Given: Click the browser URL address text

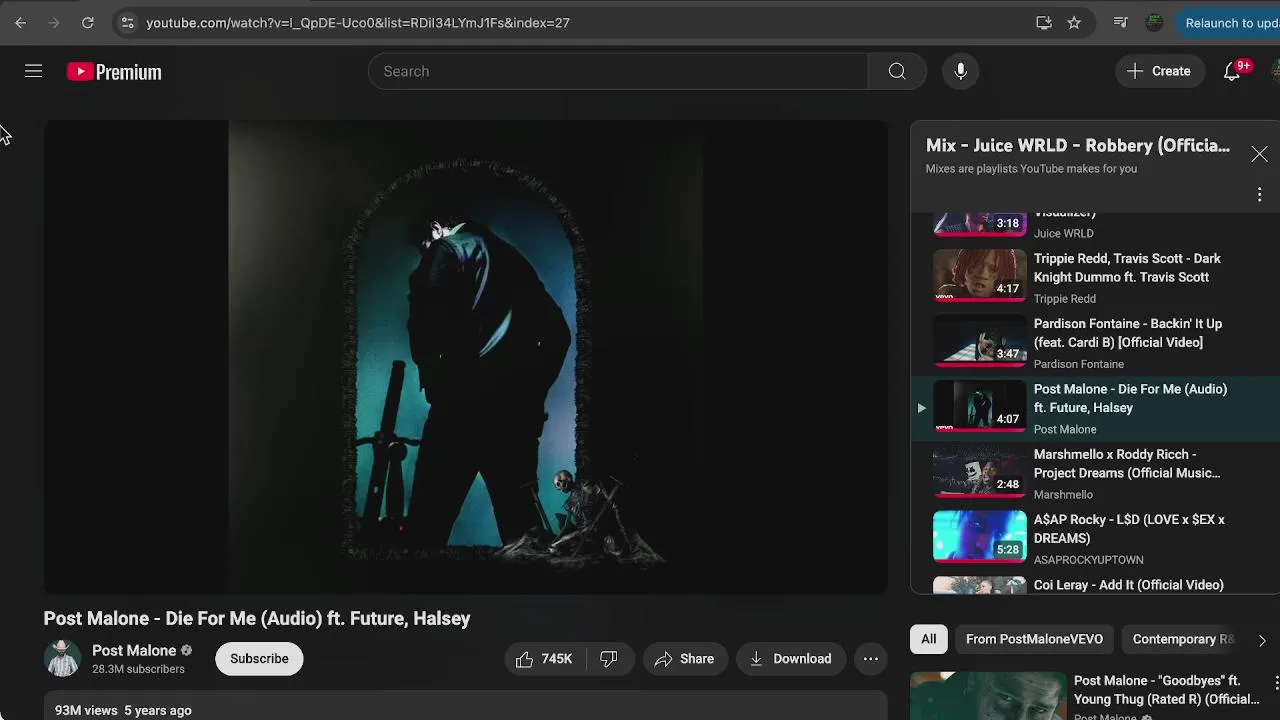Looking at the screenshot, I should (358, 22).
